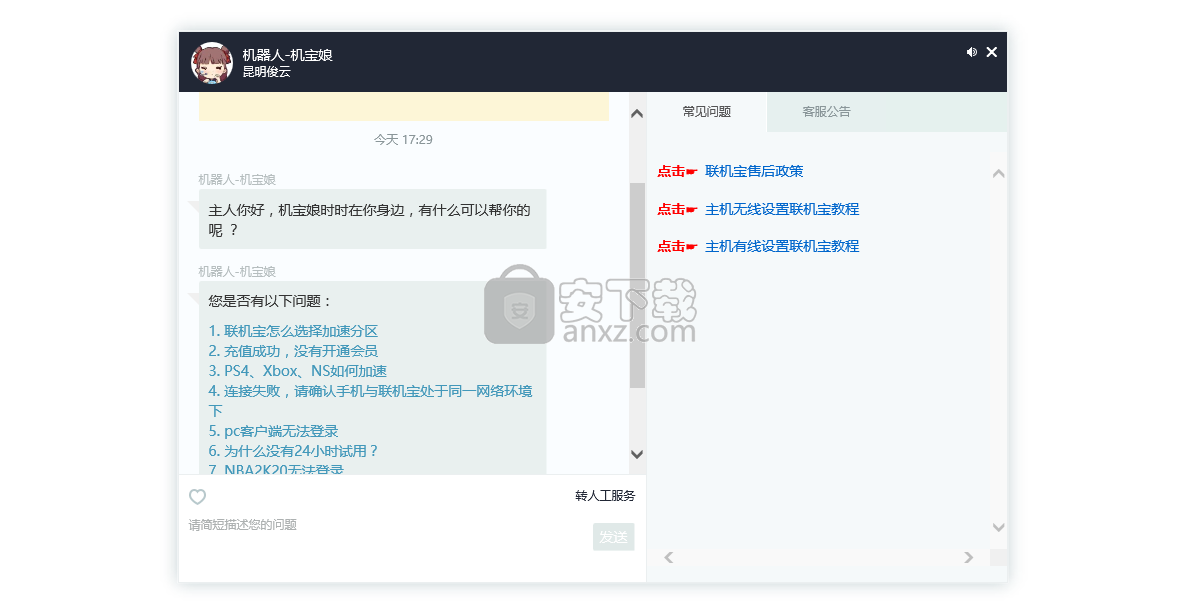Click the FAQ panel scroll down arrow
Screen dimensions: 1184x612
[x=998, y=527]
